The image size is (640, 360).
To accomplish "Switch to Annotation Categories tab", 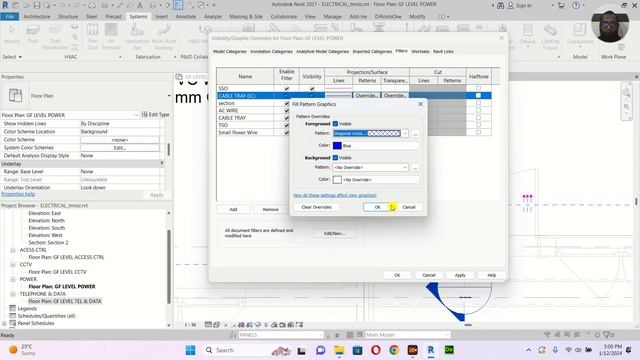I will click(271, 51).
